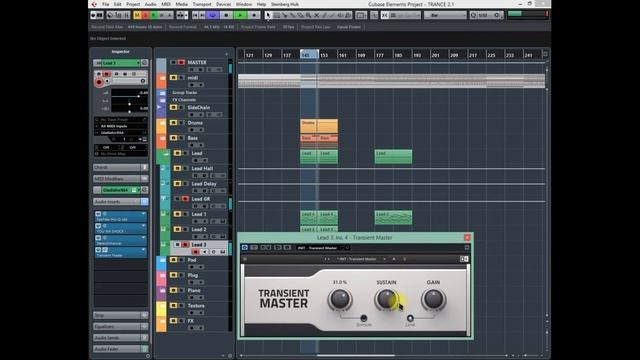The image size is (640, 360).
Task: Click the Steinberg Hub menu item
Action: click(285, 4)
